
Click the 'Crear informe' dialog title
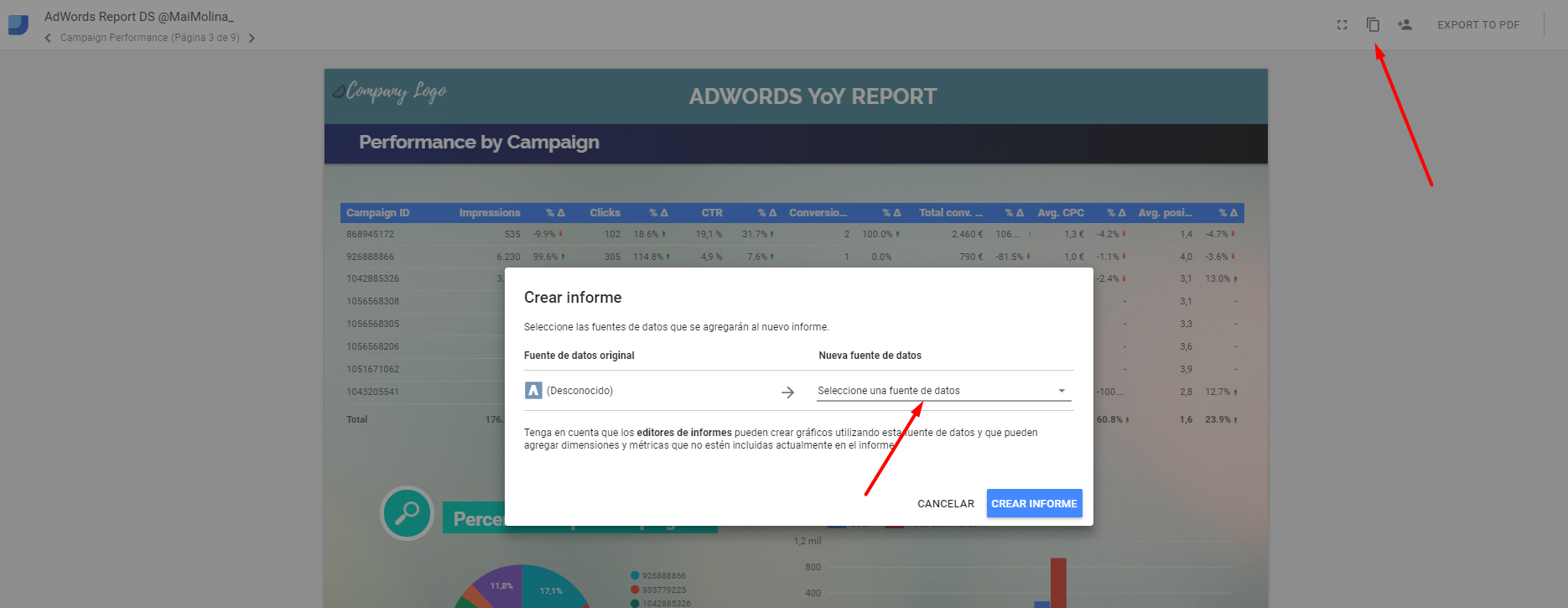[x=573, y=298]
